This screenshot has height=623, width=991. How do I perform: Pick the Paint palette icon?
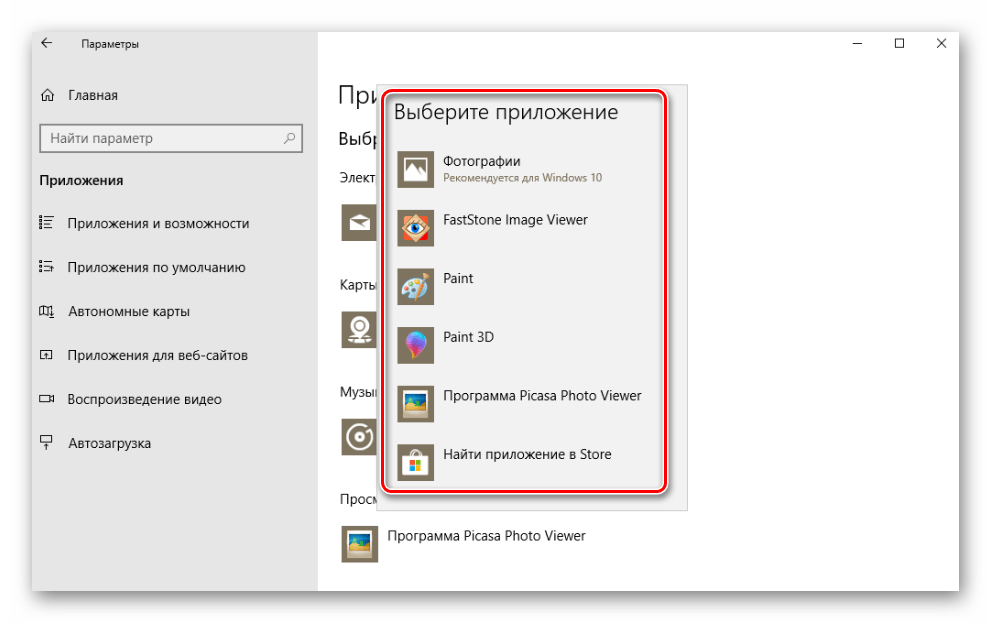(415, 287)
